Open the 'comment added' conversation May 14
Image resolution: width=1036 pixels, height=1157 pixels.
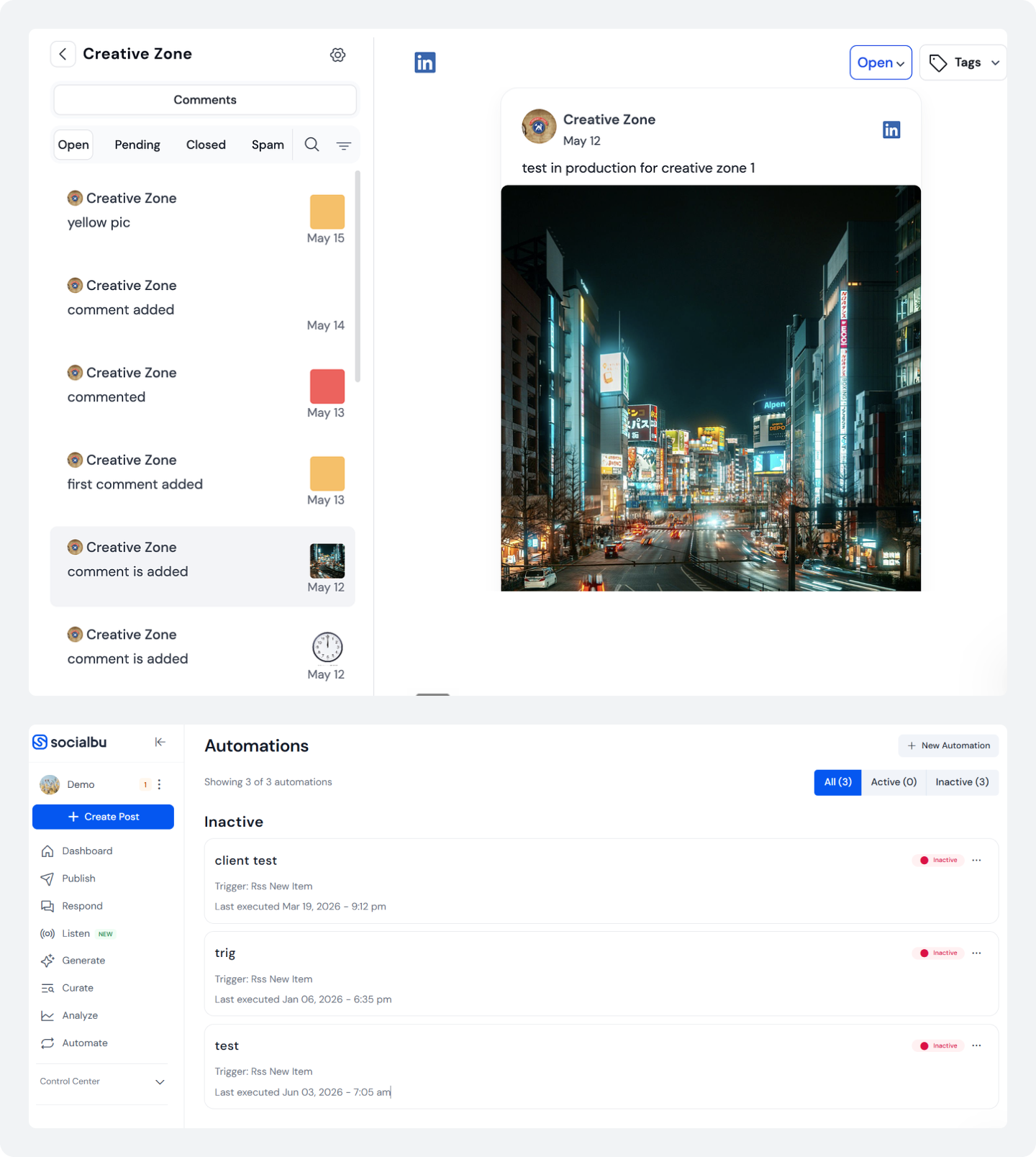click(203, 304)
